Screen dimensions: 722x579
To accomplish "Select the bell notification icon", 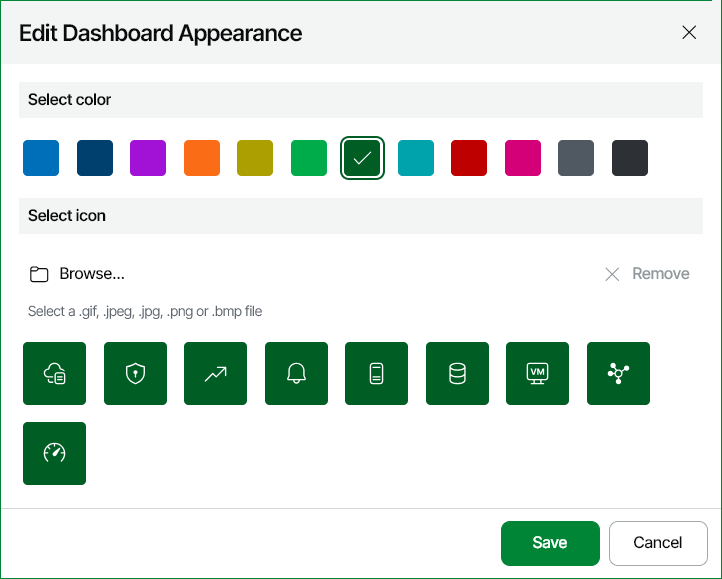I will click(297, 373).
